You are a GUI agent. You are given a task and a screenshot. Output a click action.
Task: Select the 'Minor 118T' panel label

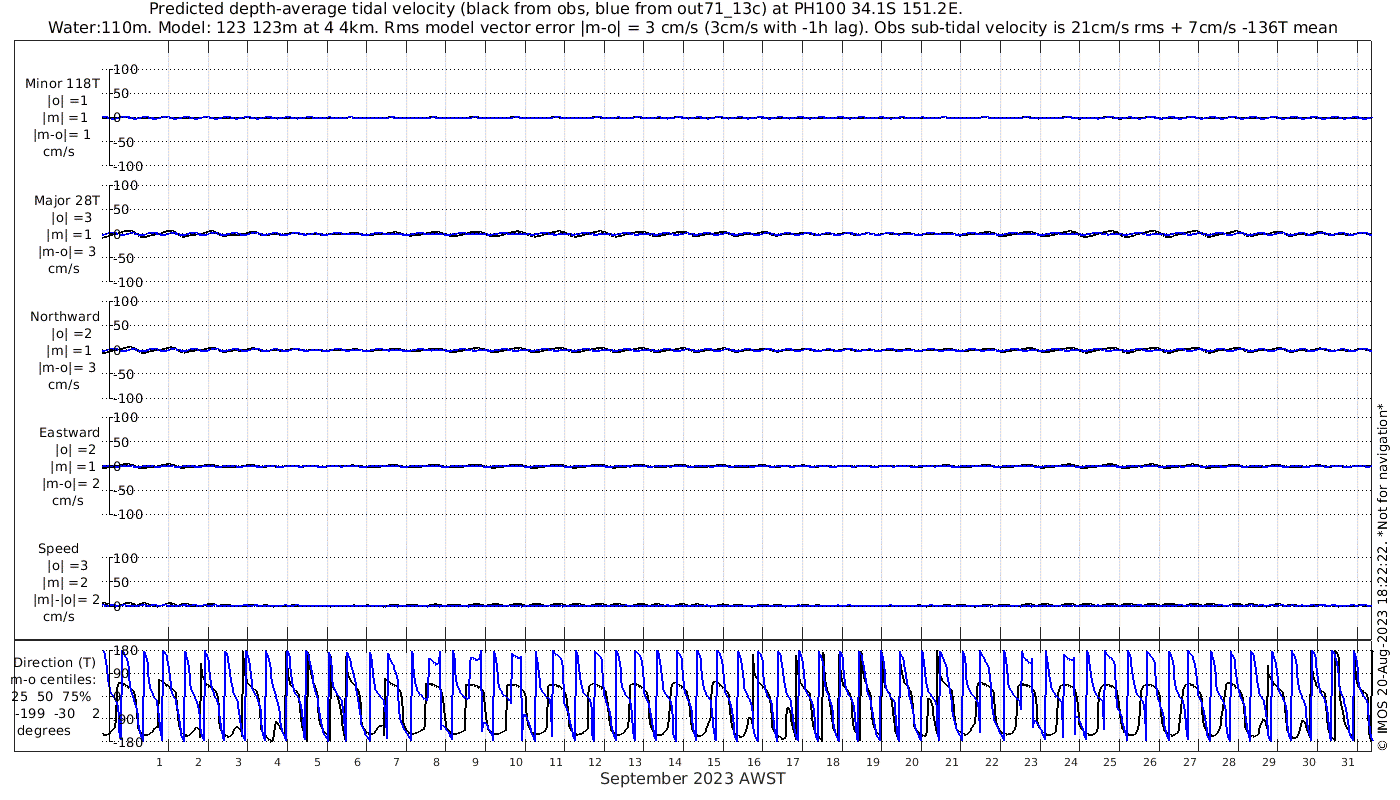(63, 84)
